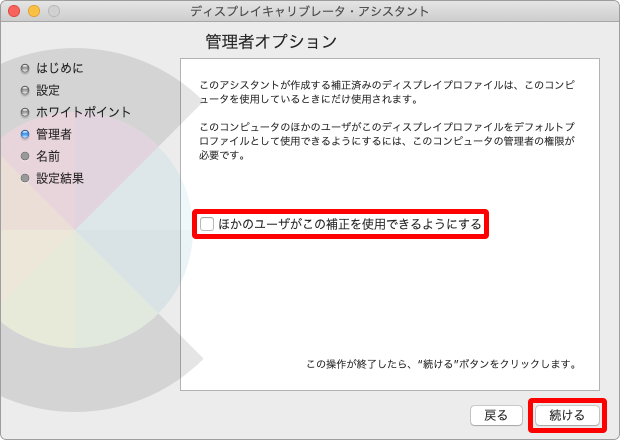620x440 pixels.
Task: Select the ホワイトポイント step in sidebar
Action: (x=84, y=112)
